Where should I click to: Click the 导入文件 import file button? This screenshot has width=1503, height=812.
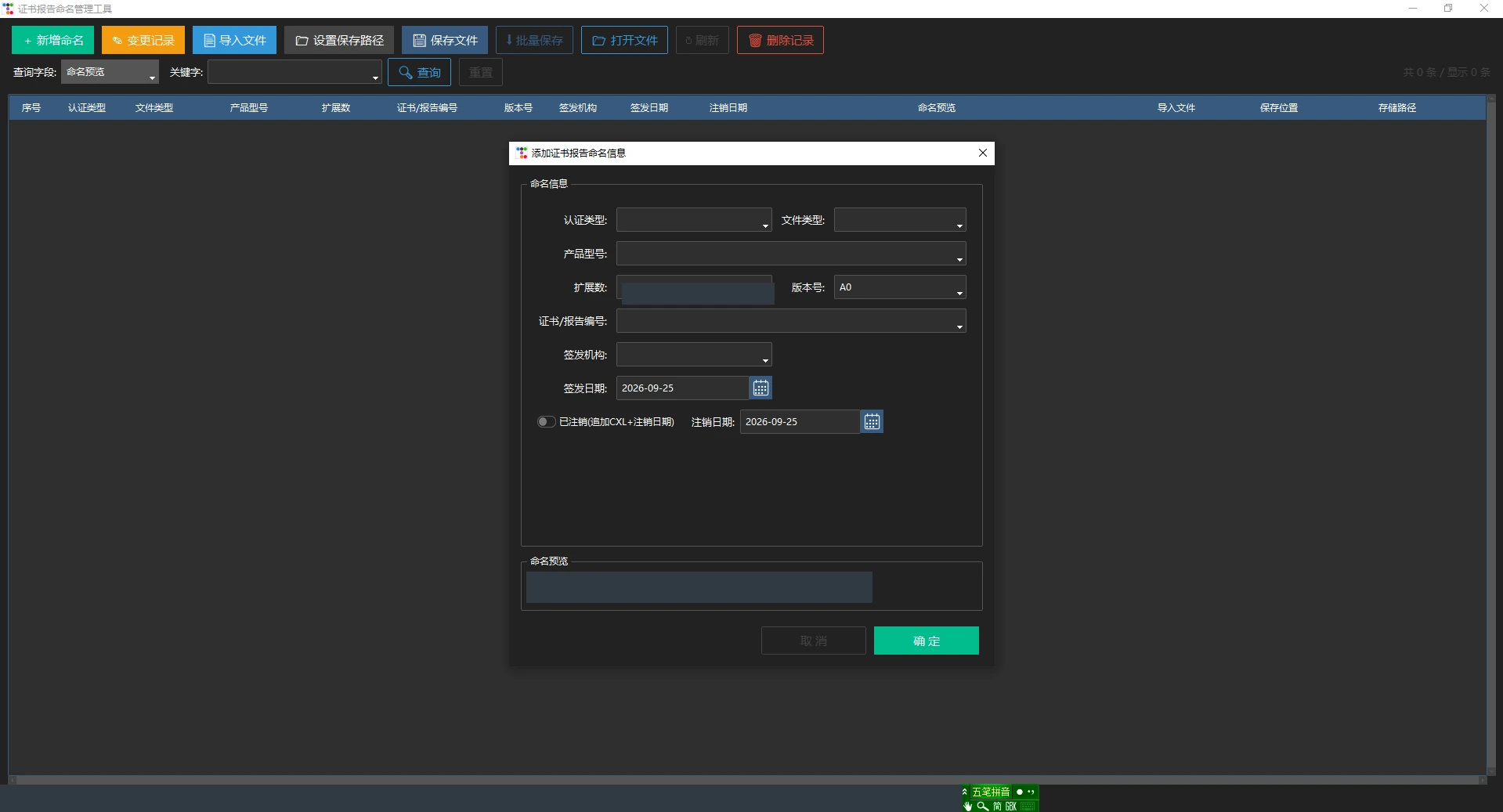pyautogui.click(x=234, y=40)
